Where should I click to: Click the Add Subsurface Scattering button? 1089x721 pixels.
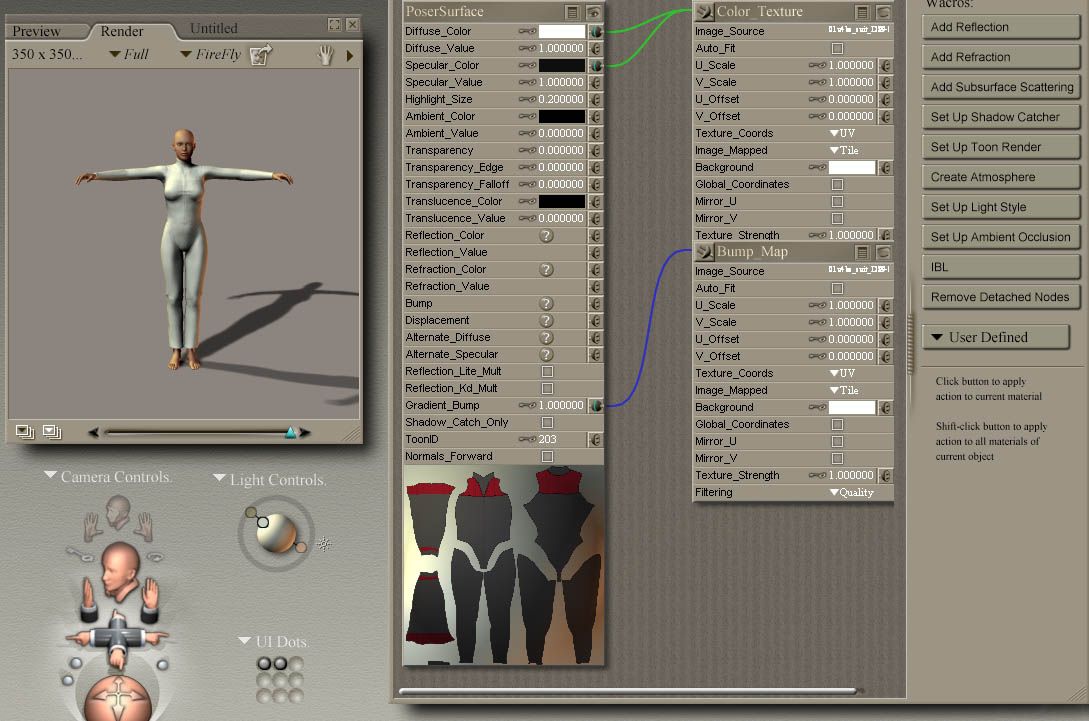coord(1001,87)
